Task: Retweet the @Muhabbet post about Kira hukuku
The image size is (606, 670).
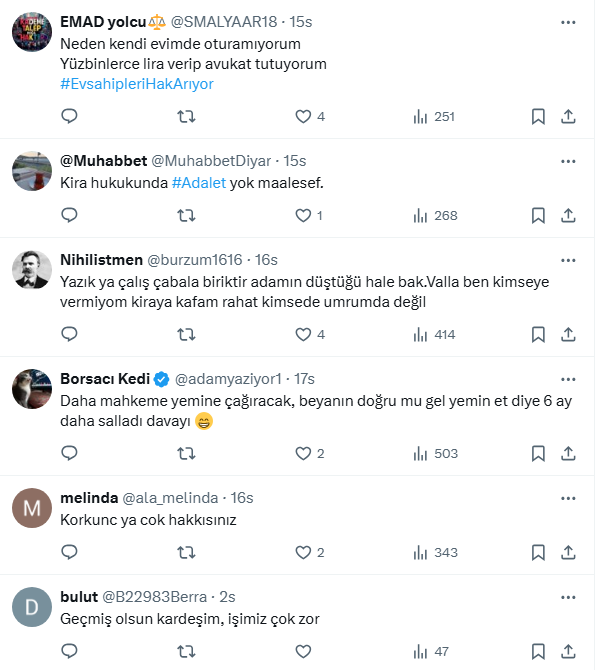Action: pyautogui.click(x=186, y=215)
